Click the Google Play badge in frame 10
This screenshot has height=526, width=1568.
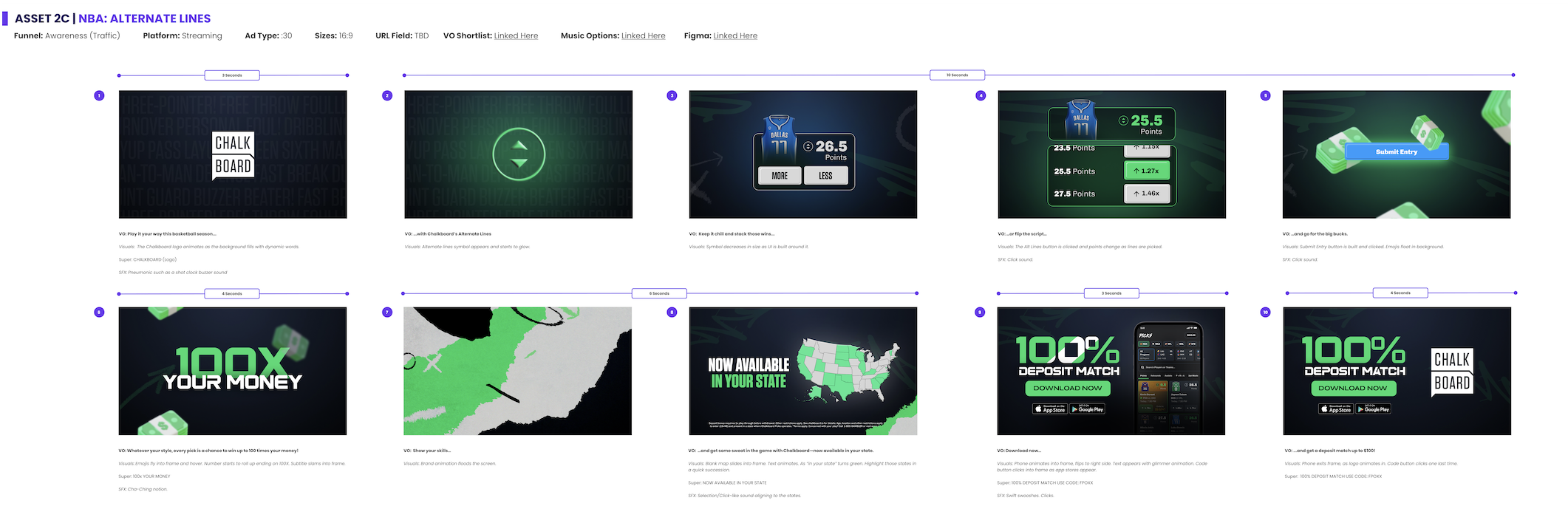1373,409
